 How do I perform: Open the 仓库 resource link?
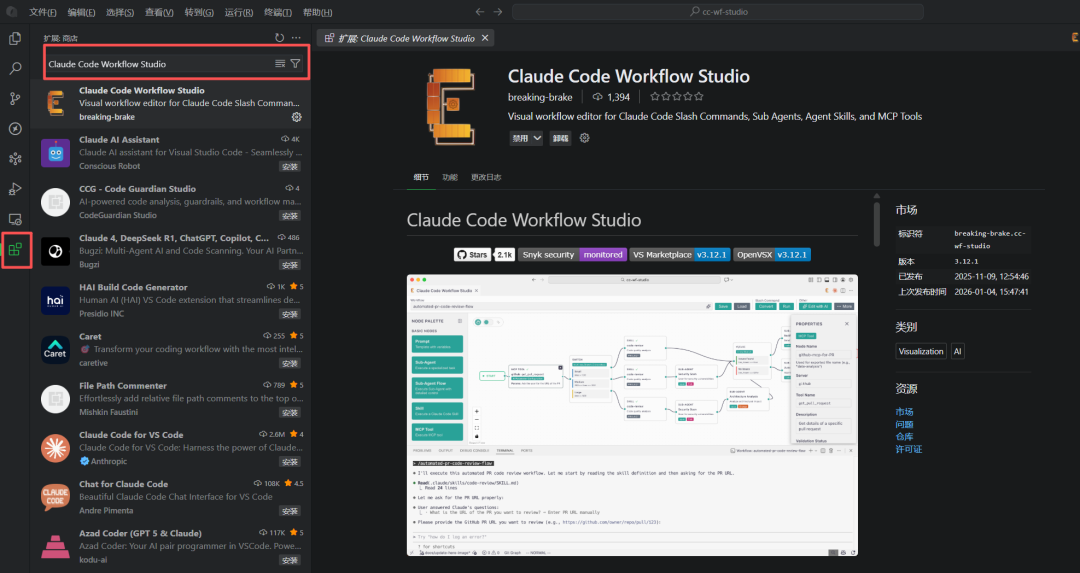click(904, 437)
